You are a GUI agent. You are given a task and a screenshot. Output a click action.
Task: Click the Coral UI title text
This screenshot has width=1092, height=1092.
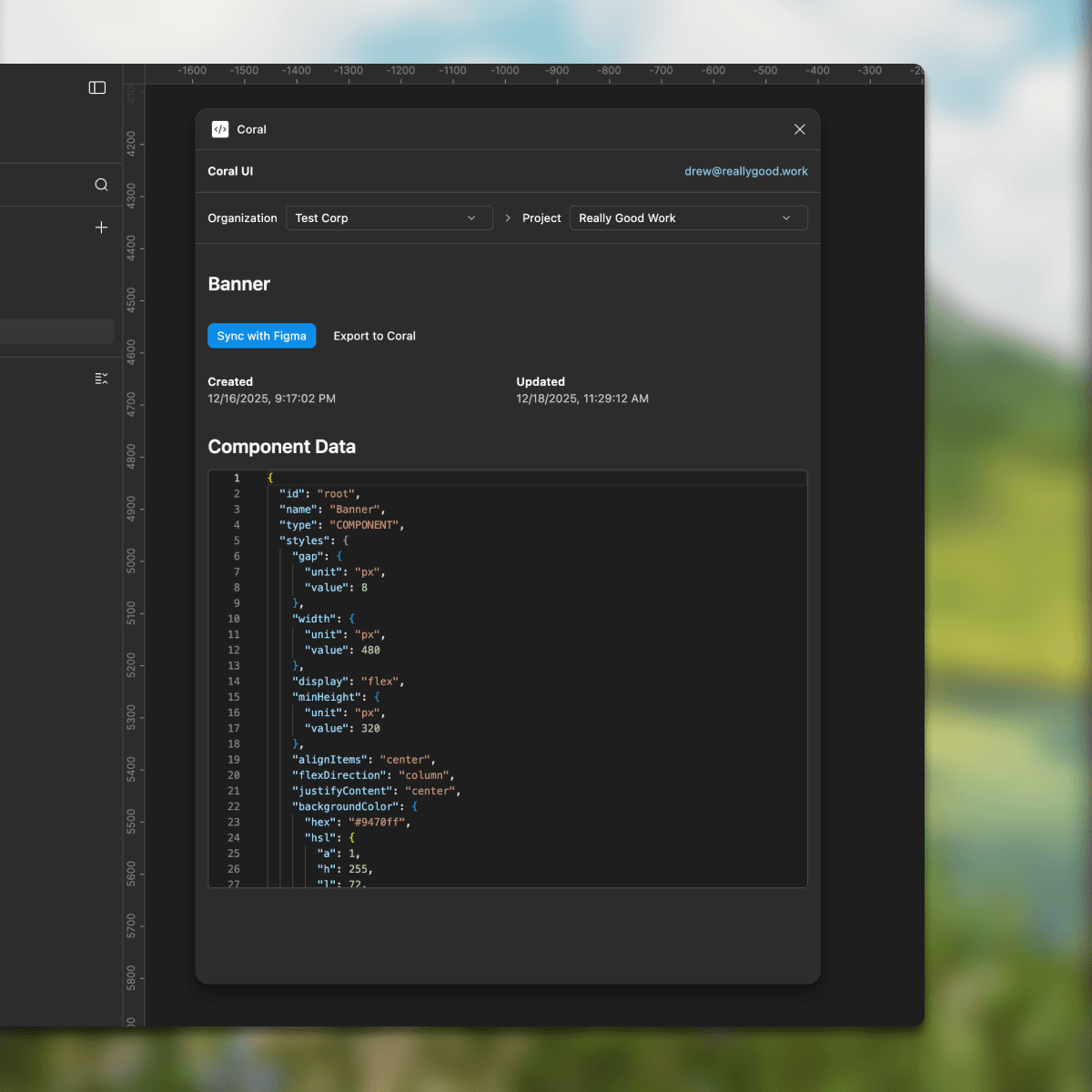[x=230, y=171]
